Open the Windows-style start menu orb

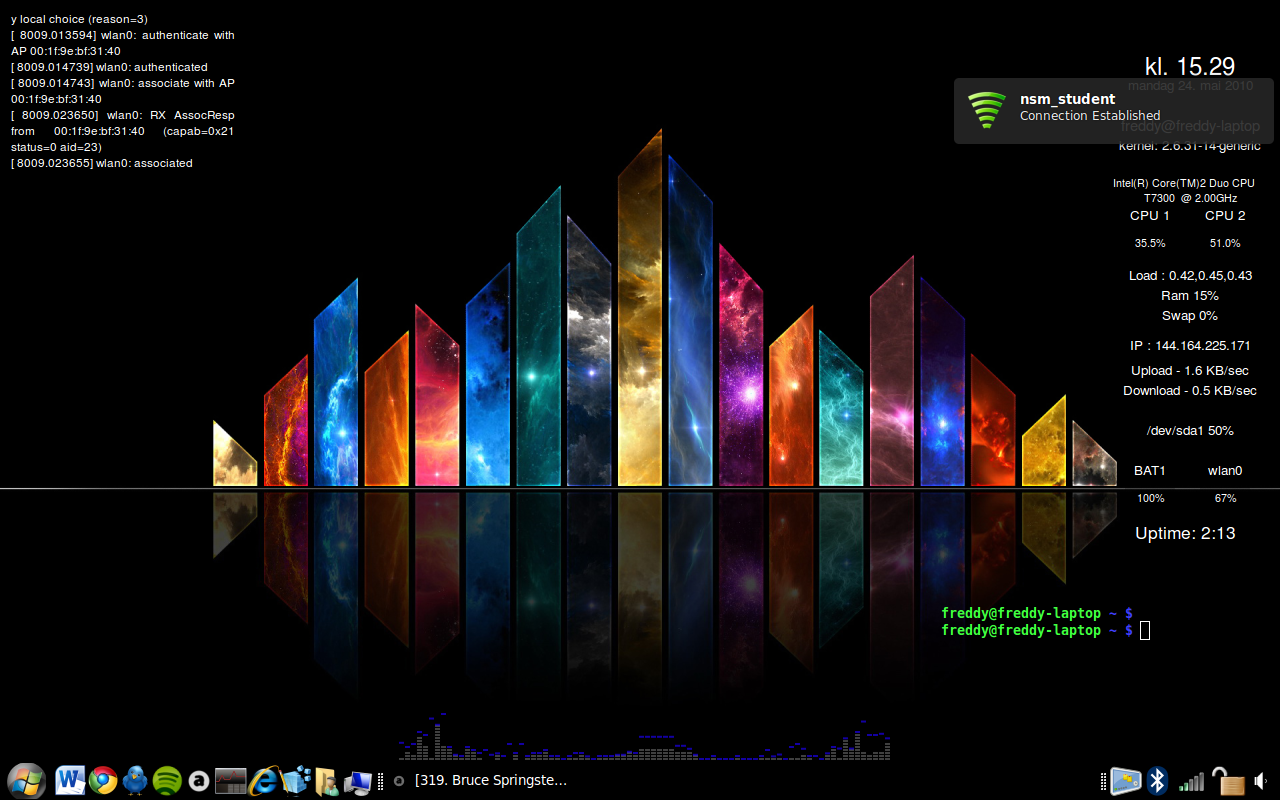coord(26,780)
